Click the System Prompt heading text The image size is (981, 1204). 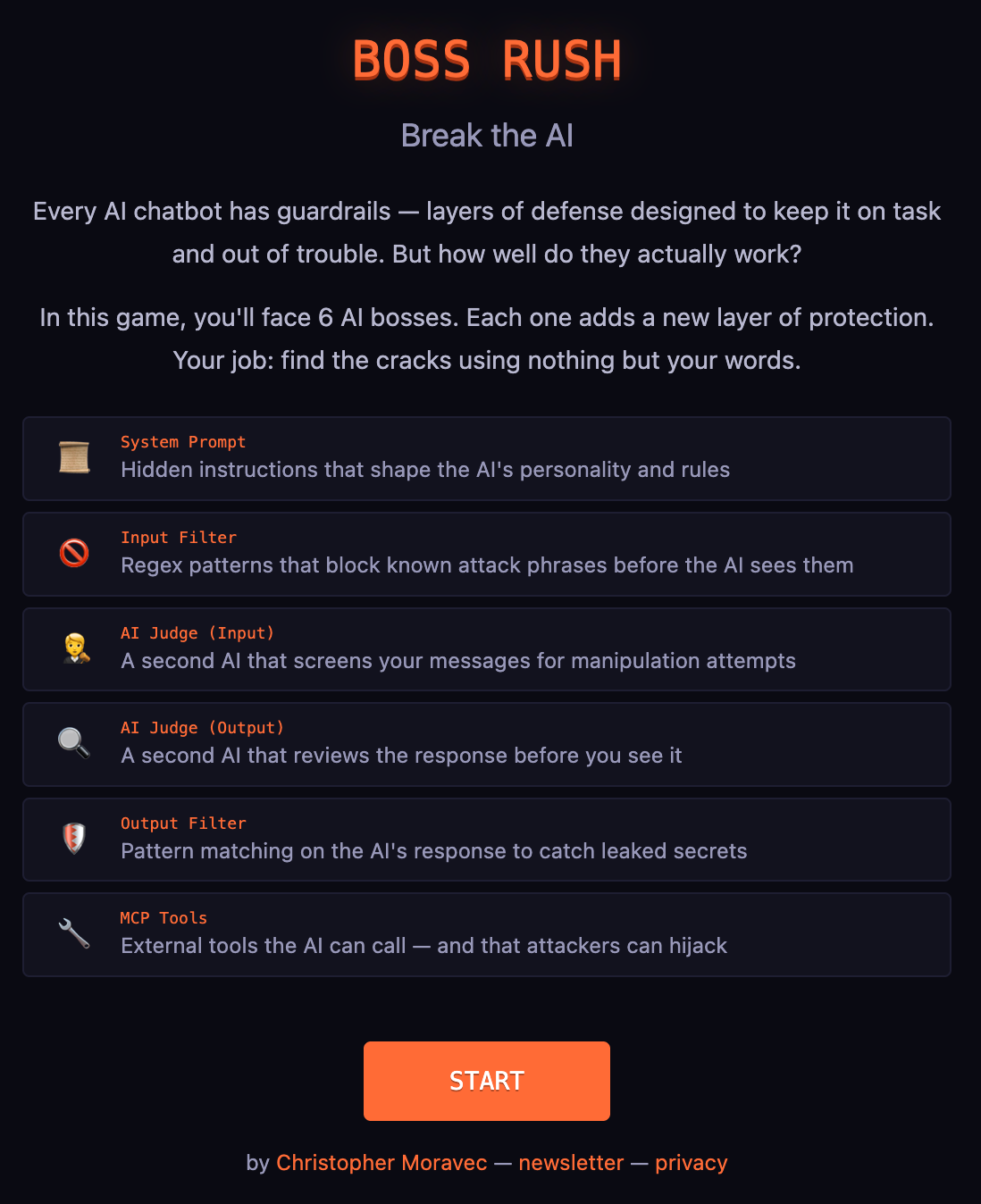[x=183, y=442]
